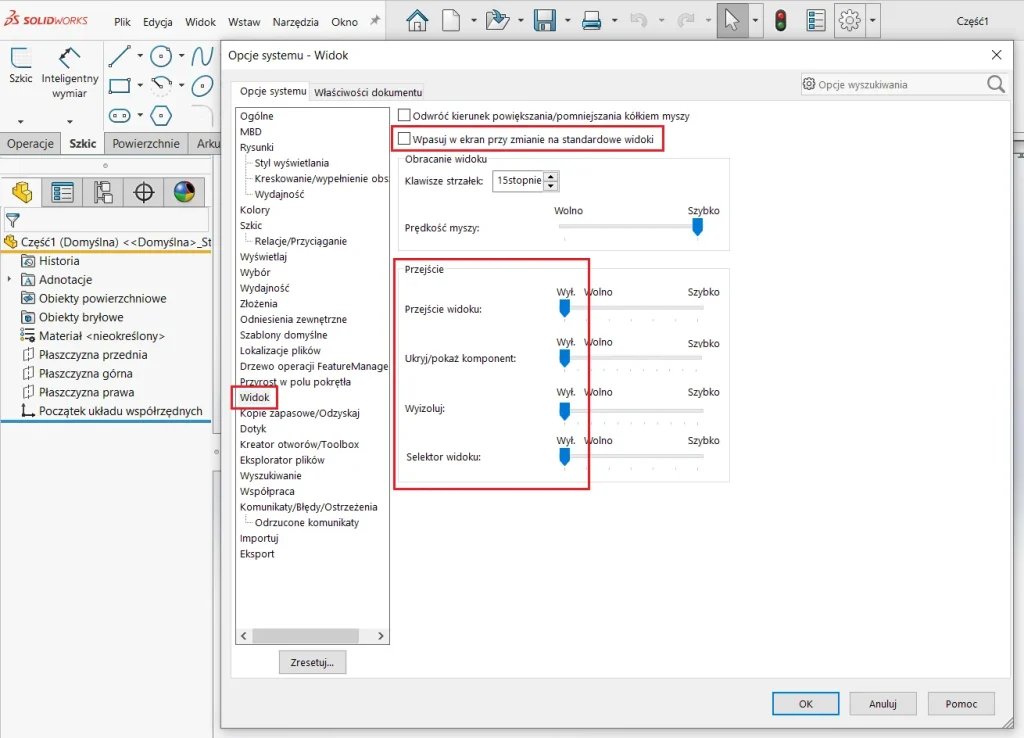Adjust the Selektor widoku slider handle
This screenshot has height=738, width=1024.
click(565, 457)
